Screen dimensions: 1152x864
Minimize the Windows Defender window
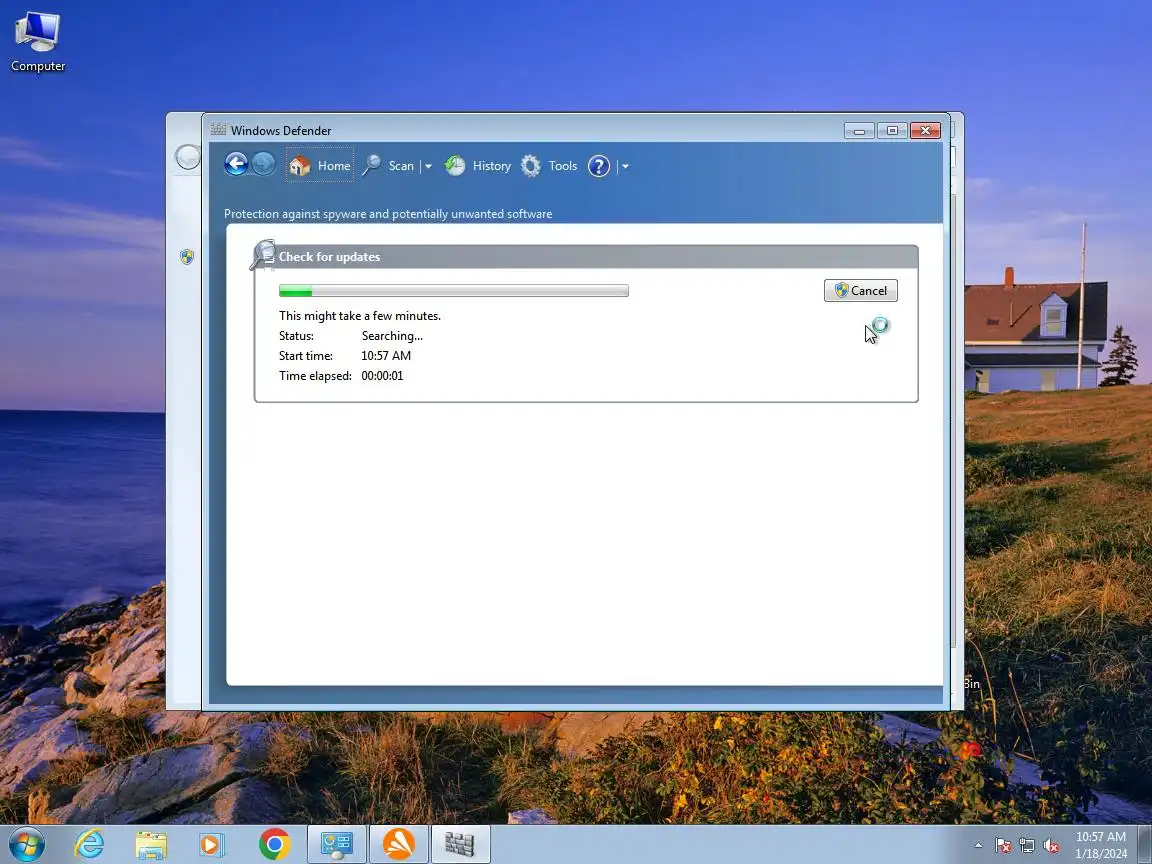tap(859, 131)
